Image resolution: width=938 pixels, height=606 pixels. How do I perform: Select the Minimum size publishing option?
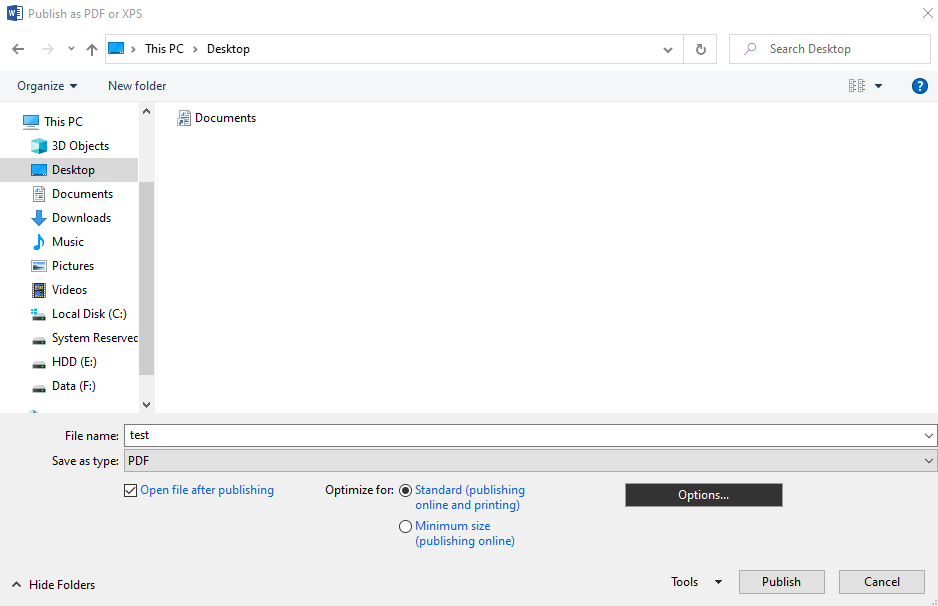coord(405,526)
